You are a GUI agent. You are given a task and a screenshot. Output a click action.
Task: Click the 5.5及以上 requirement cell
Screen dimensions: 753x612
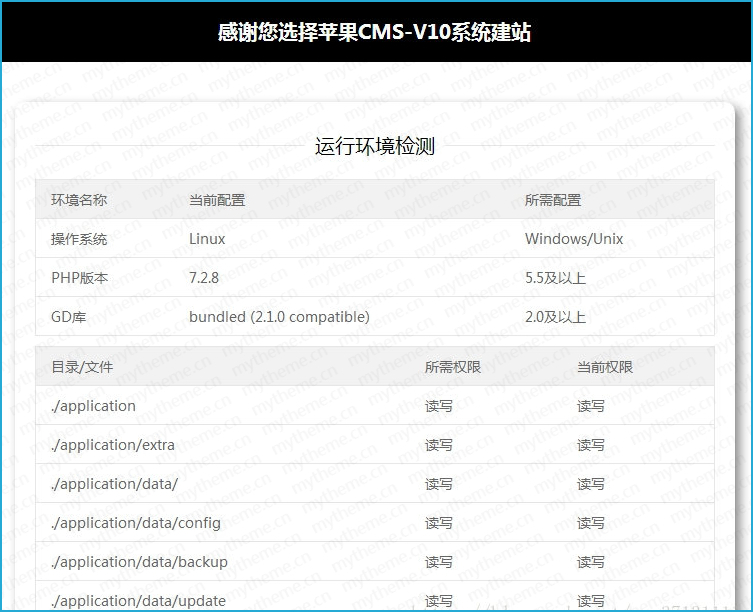click(x=555, y=278)
